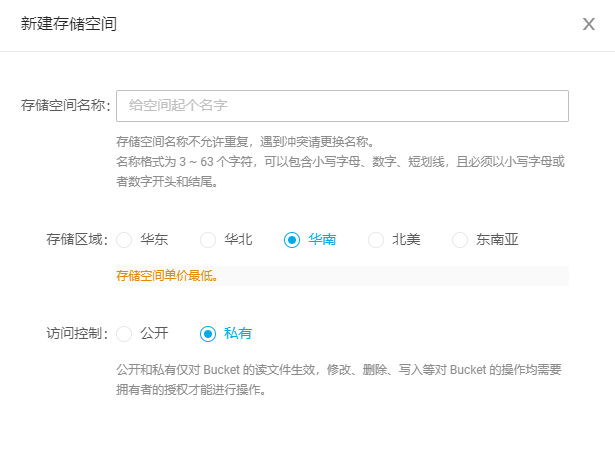Select the 北美 storage region
615x461 pixels.
[x=376, y=239]
